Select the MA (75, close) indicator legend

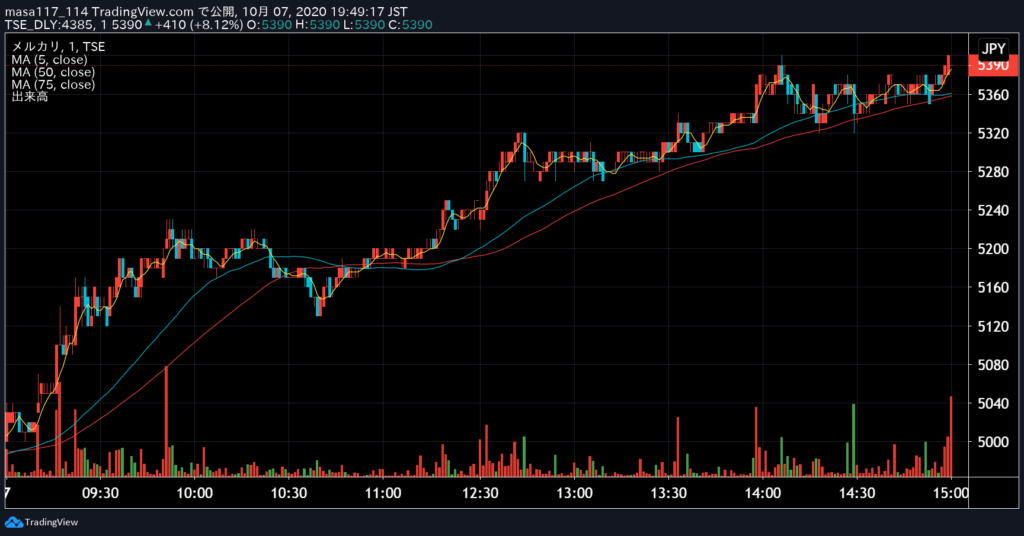coord(53,84)
